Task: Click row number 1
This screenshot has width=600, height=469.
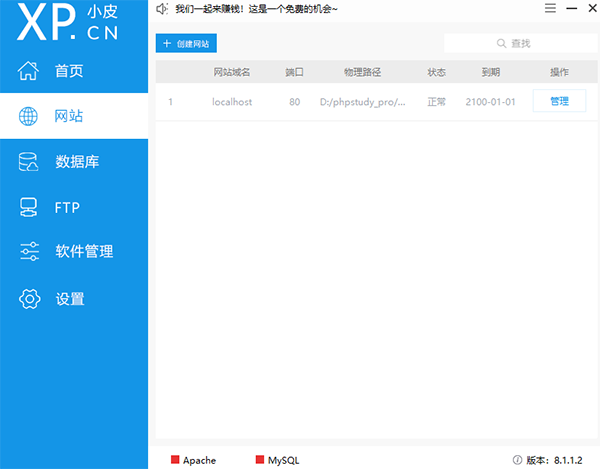Action: (x=170, y=102)
